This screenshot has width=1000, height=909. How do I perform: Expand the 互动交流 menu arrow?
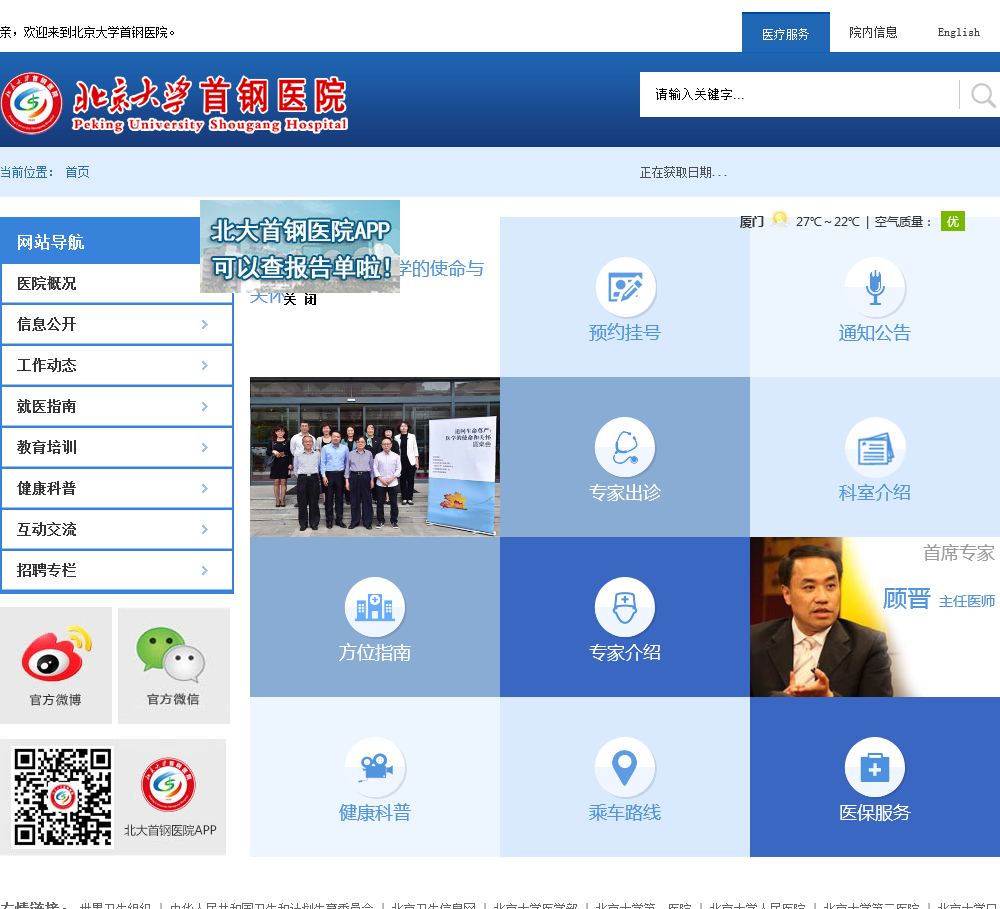click(x=205, y=529)
